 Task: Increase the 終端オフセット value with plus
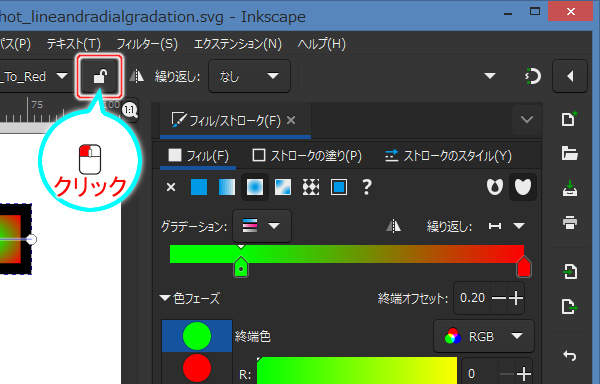(x=516, y=298)
